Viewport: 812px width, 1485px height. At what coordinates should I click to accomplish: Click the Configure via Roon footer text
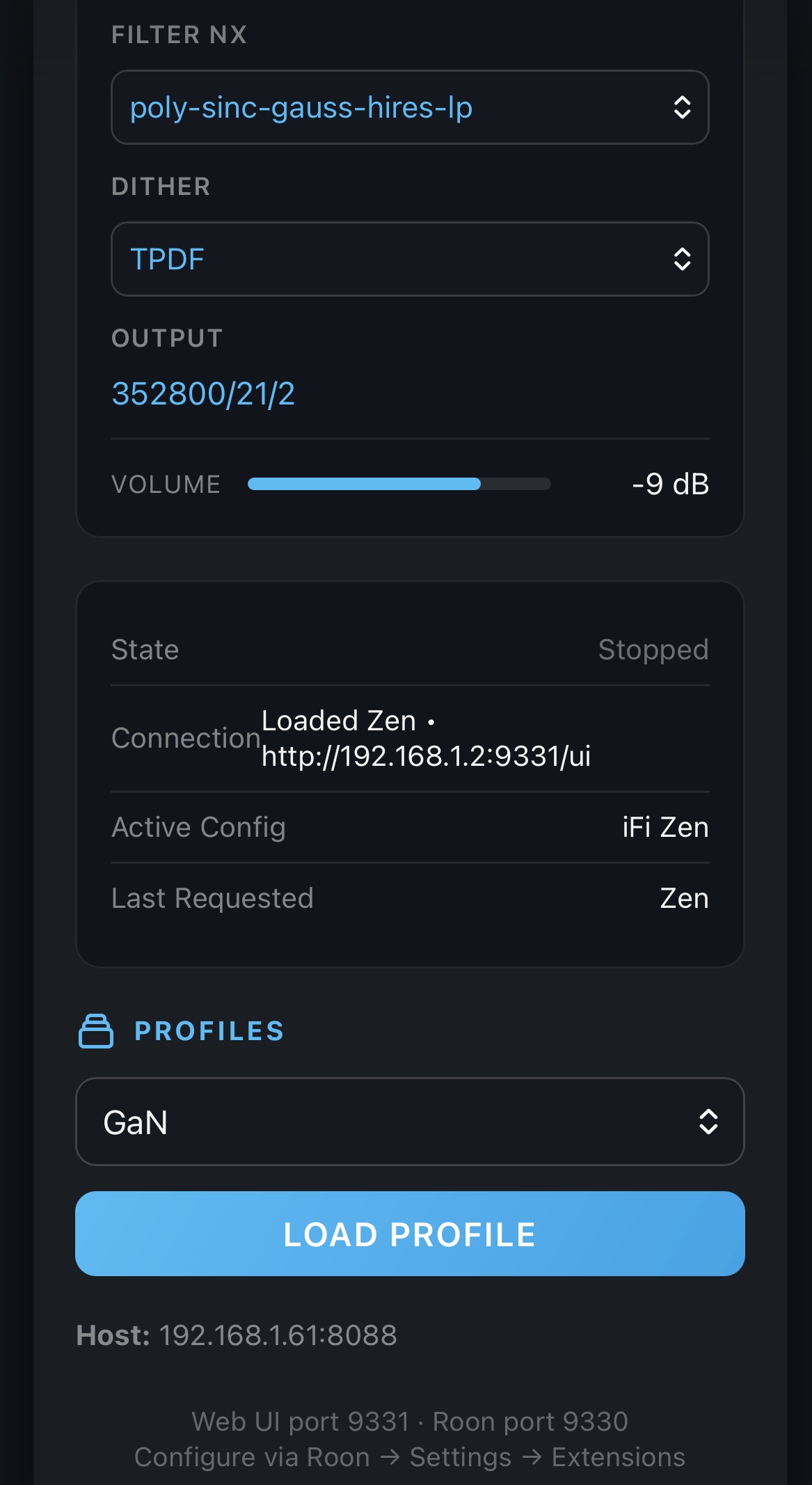[x=409, y=1457]
